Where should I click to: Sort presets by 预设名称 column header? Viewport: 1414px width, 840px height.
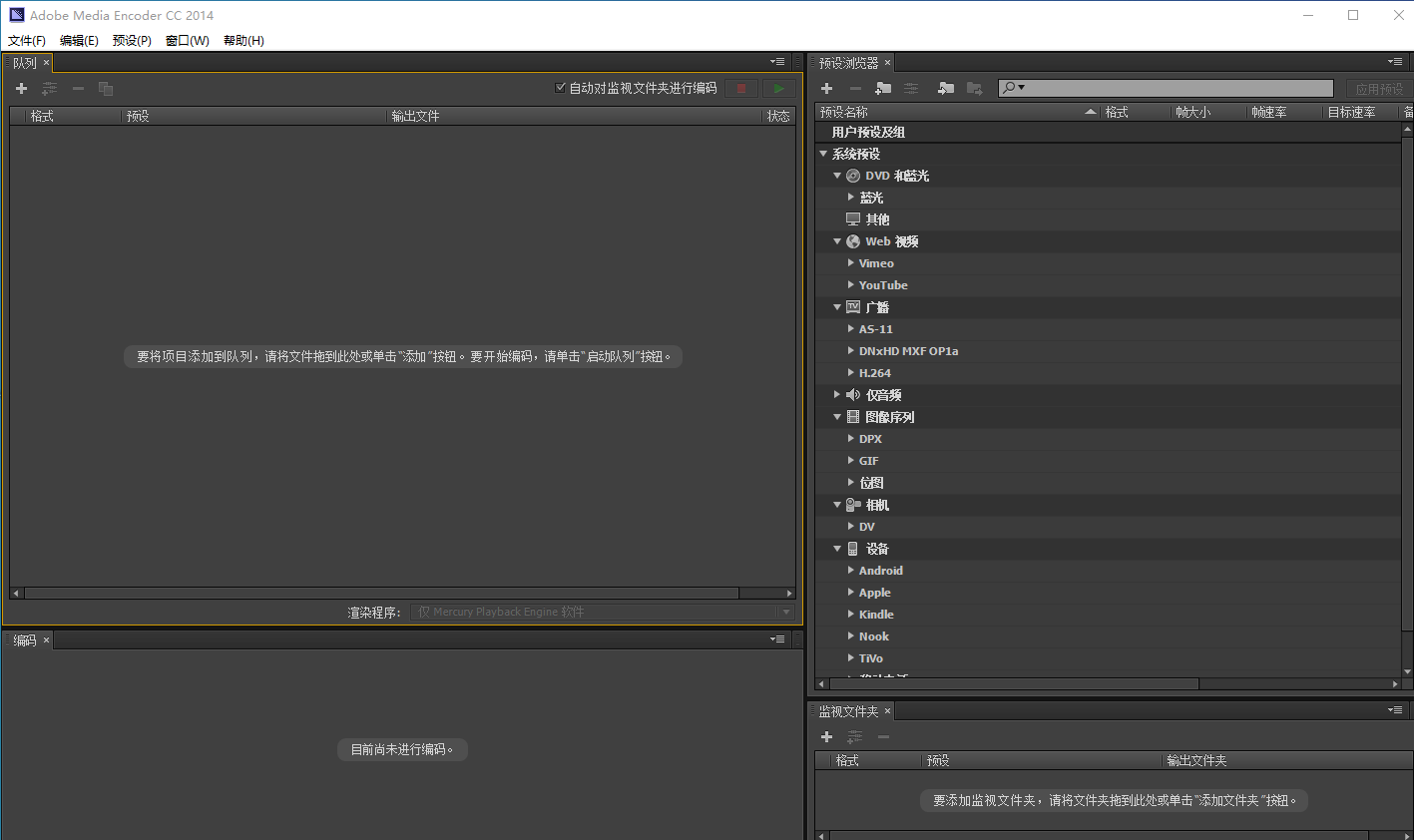[x=948, y=113]
